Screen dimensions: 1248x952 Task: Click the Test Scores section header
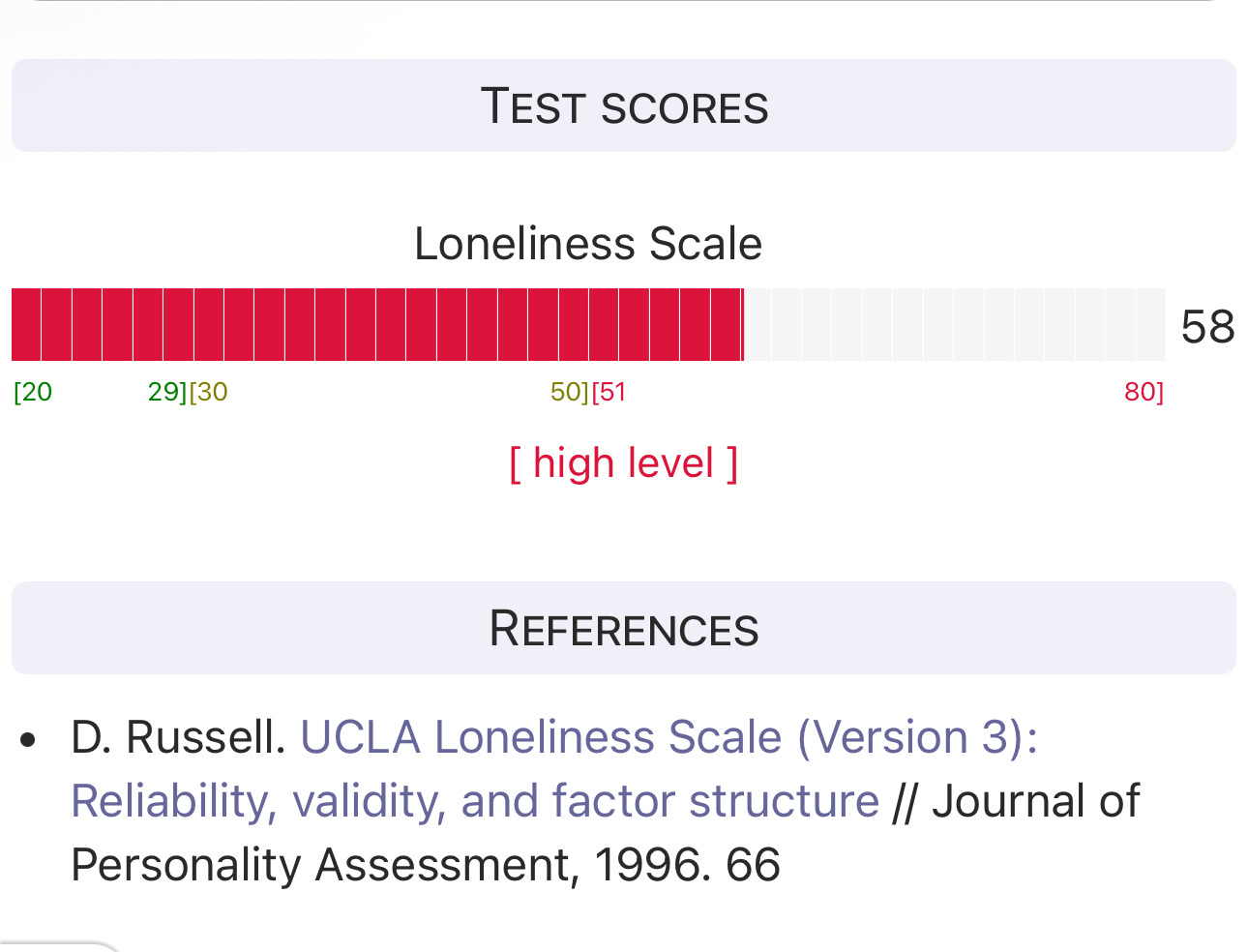coord(624,106)
